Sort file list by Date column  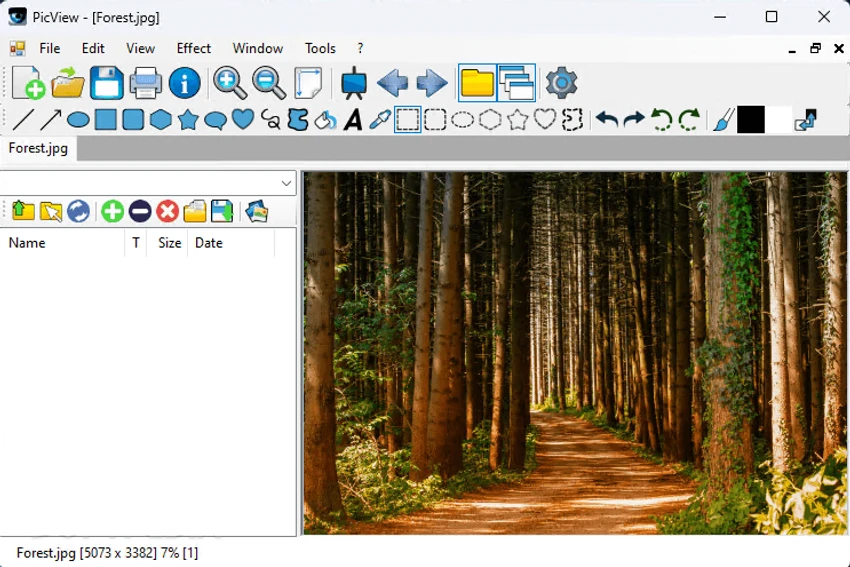tap(231, 243)
